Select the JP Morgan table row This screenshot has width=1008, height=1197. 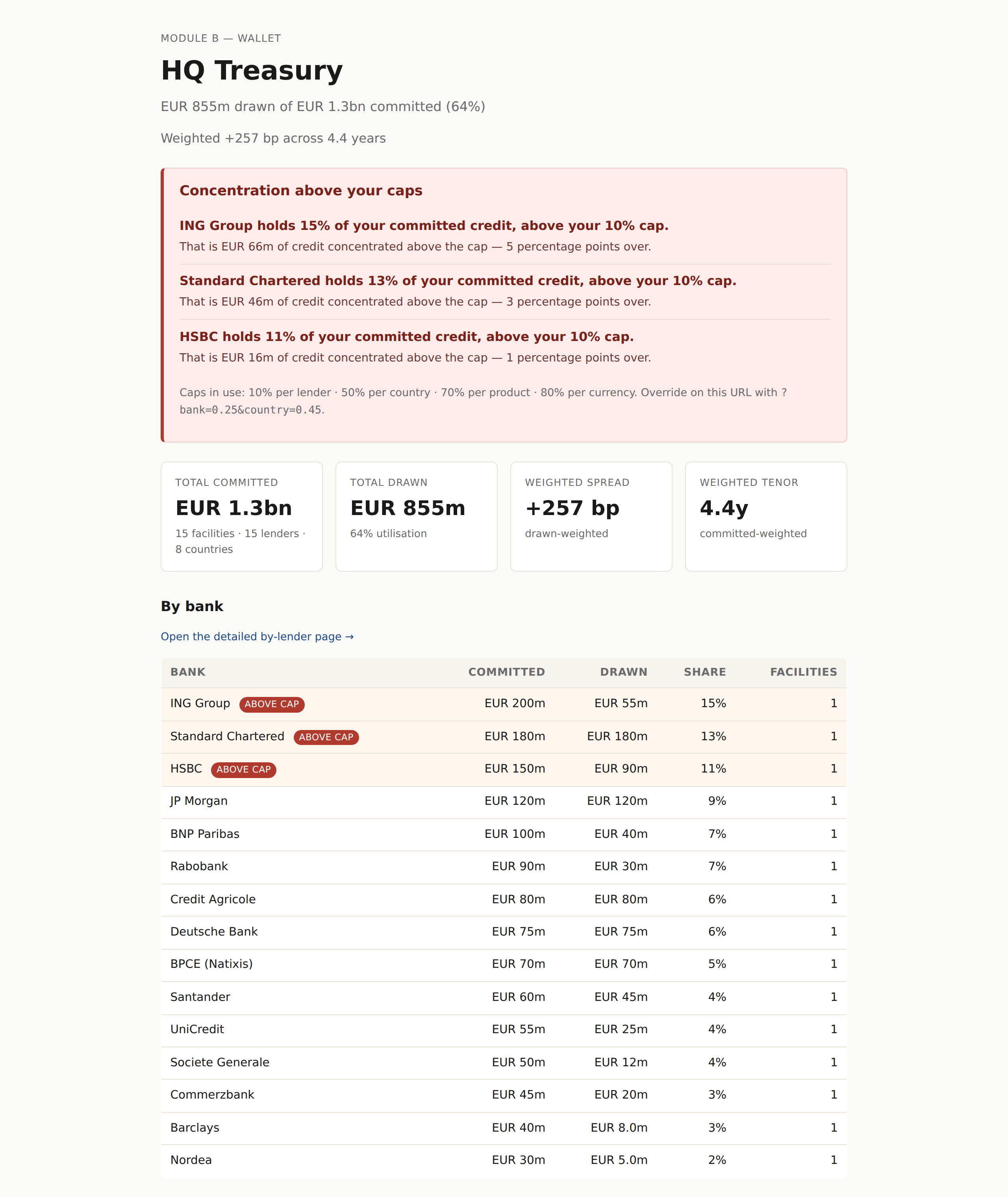coord(504,802)
